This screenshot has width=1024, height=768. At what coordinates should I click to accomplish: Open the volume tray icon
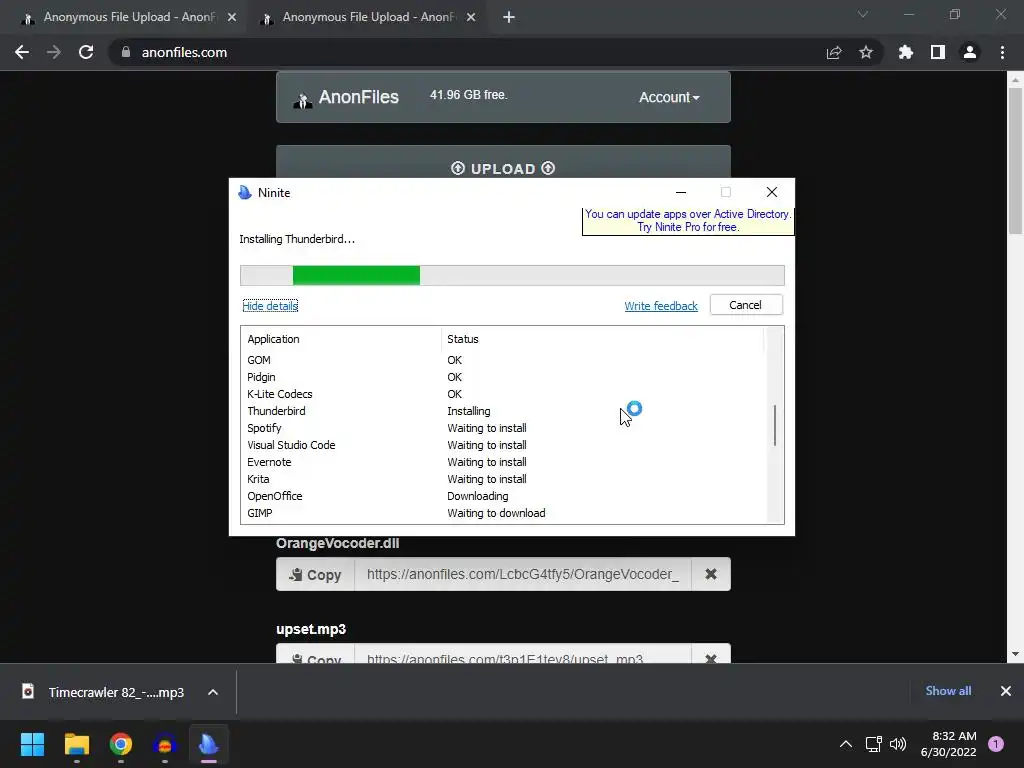pyautogui.click(x=898, y=744)
